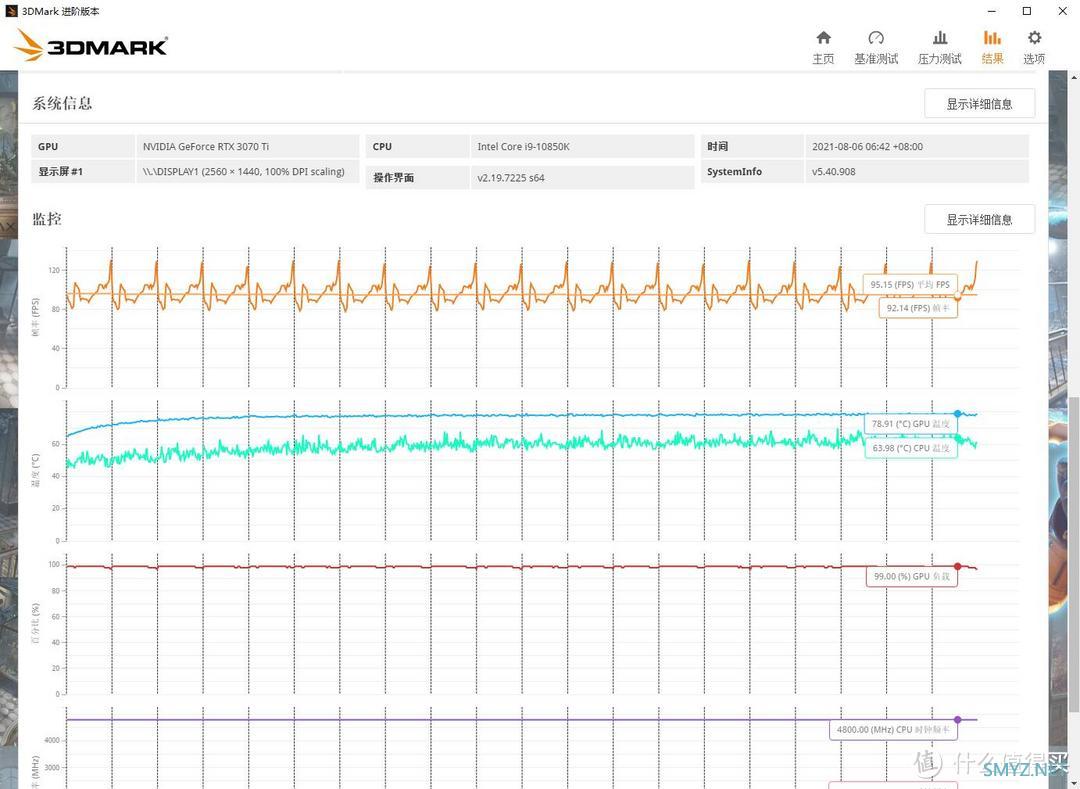Click the SystemInfo version v5.40.908
Viewport: 1080px width, 789px height.
coord(833,171)
